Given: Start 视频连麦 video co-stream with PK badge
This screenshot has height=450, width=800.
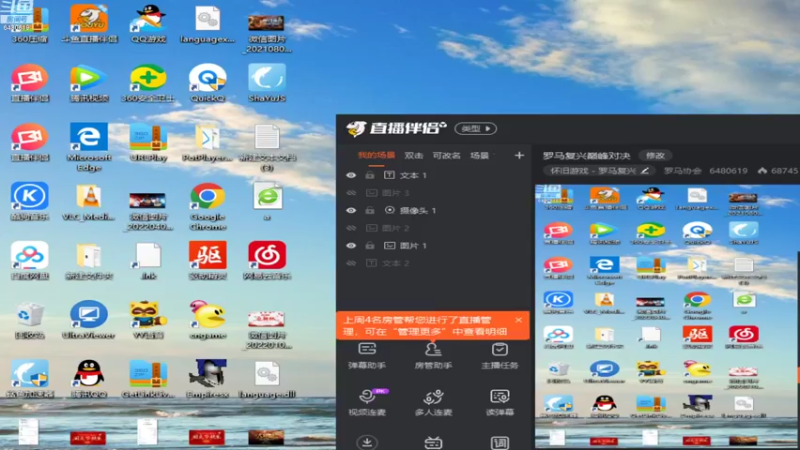Looking at the screenshot, I should (x=367, y=402).
